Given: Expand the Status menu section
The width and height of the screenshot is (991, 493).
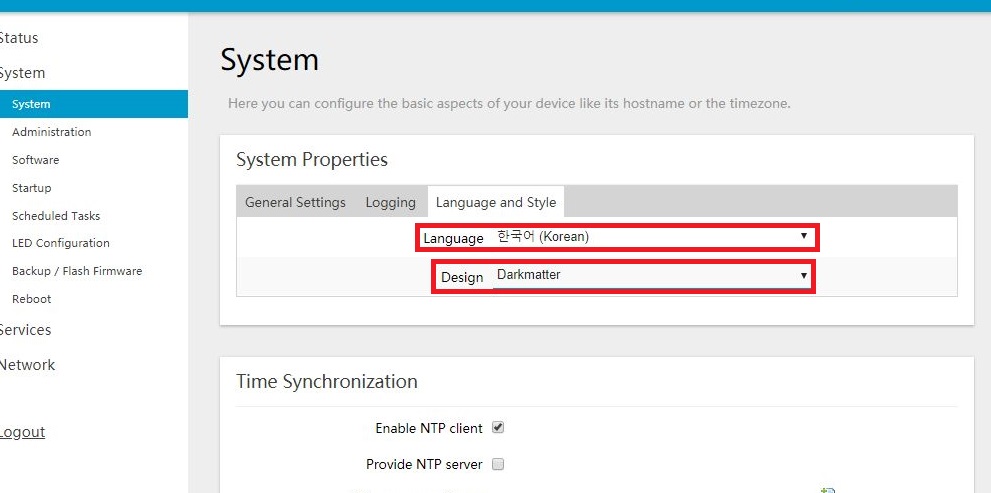Looking at the screenshot, I should click(x=19, y=38).
